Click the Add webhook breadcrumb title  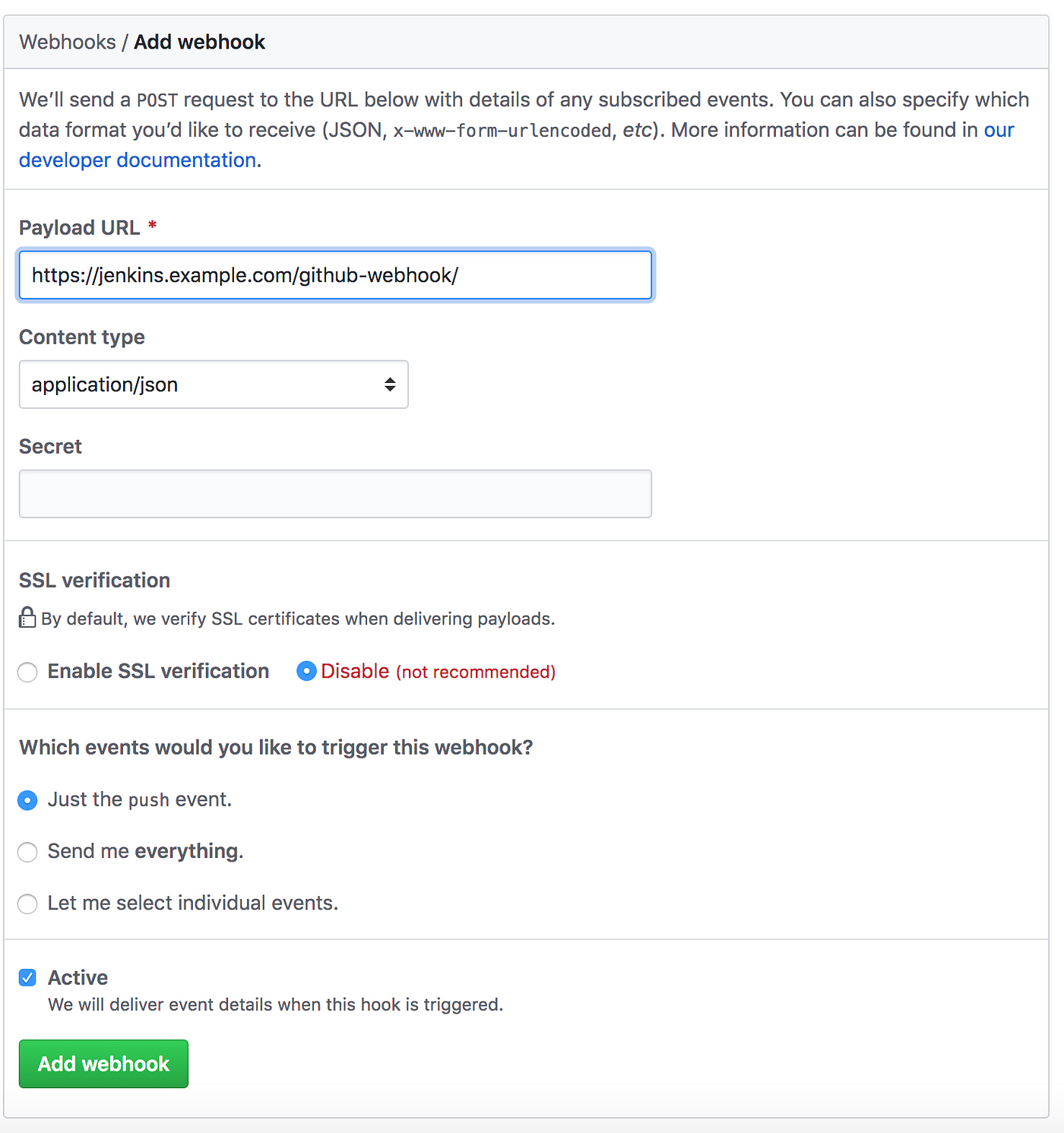(199, 42)
